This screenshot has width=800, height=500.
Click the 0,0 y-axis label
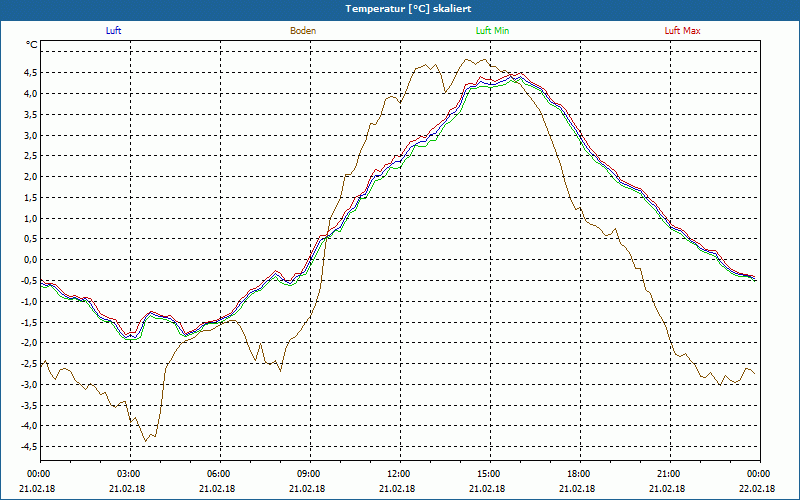(x=30, y=260)
